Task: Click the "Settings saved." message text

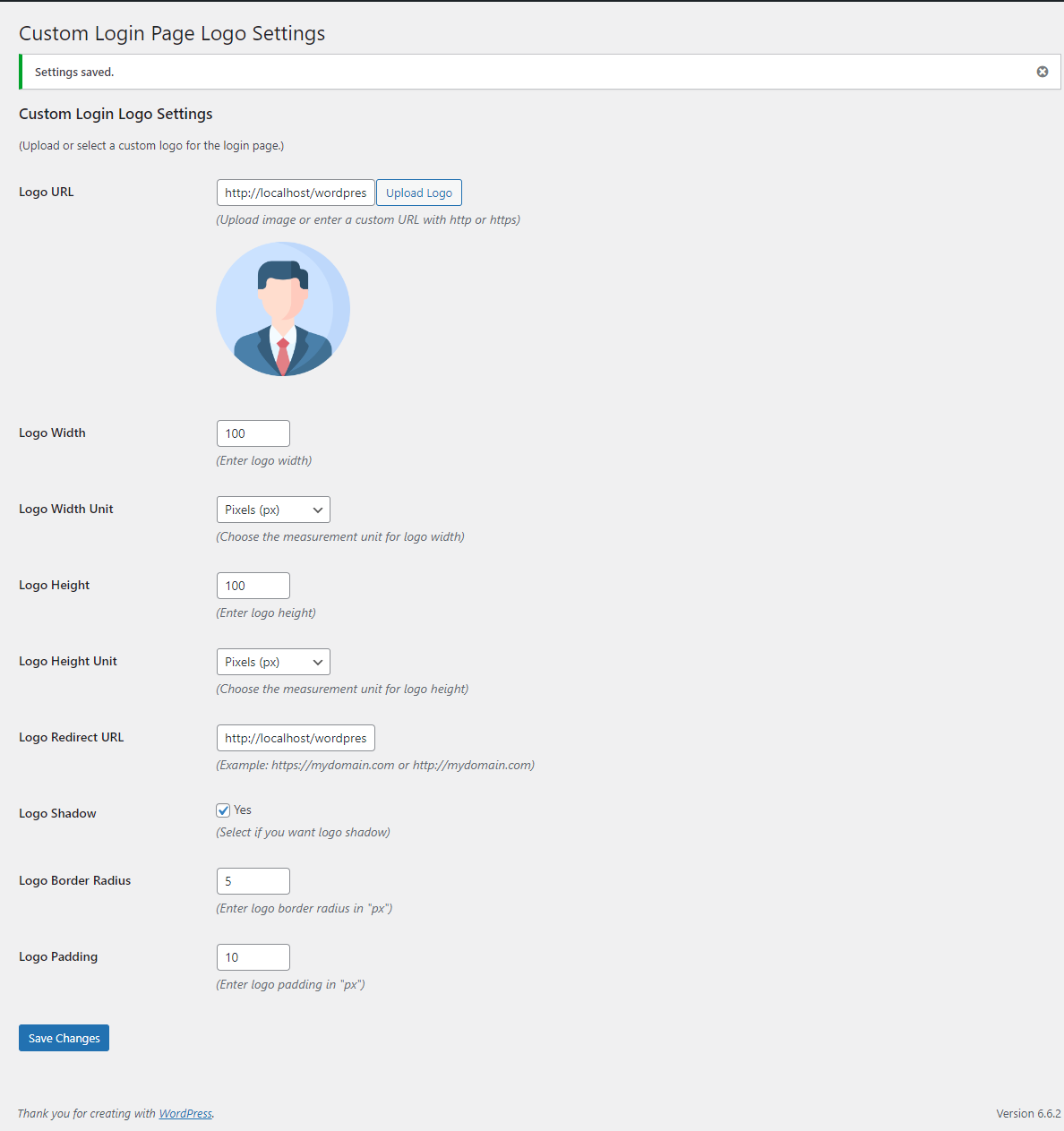Action: click(73, 71)
